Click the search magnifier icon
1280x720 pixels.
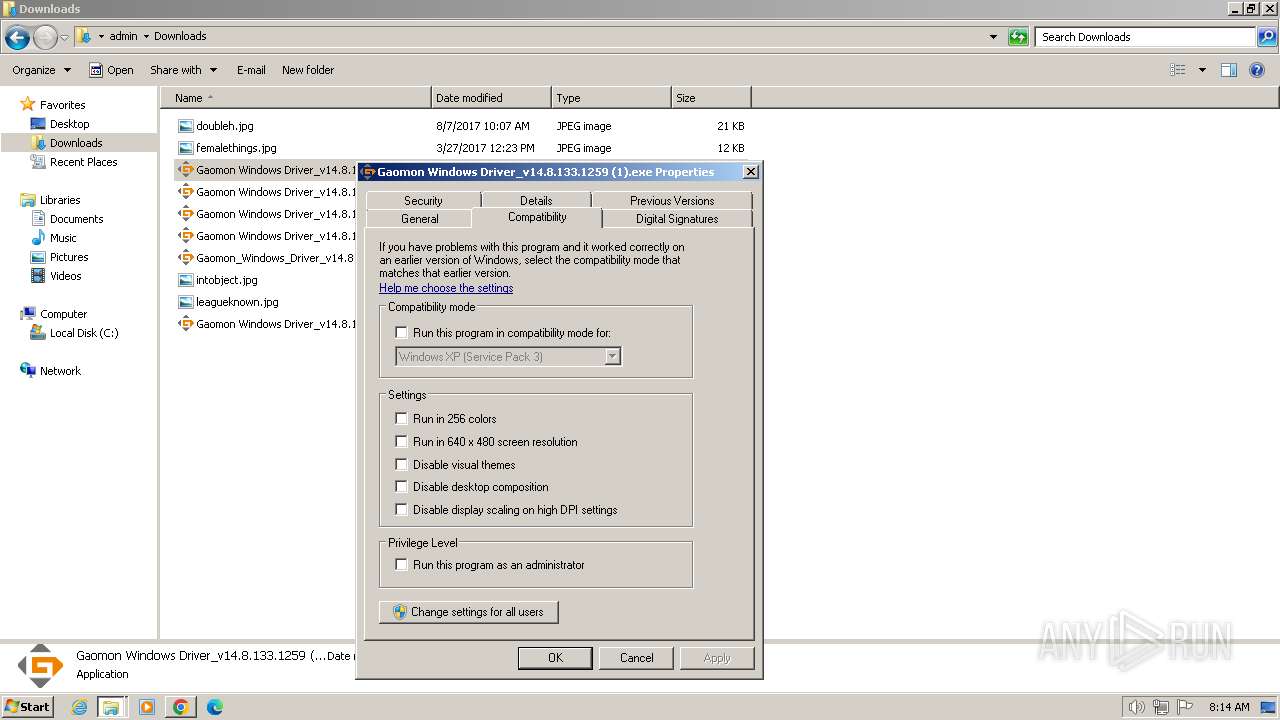(x=1267, y=37)
